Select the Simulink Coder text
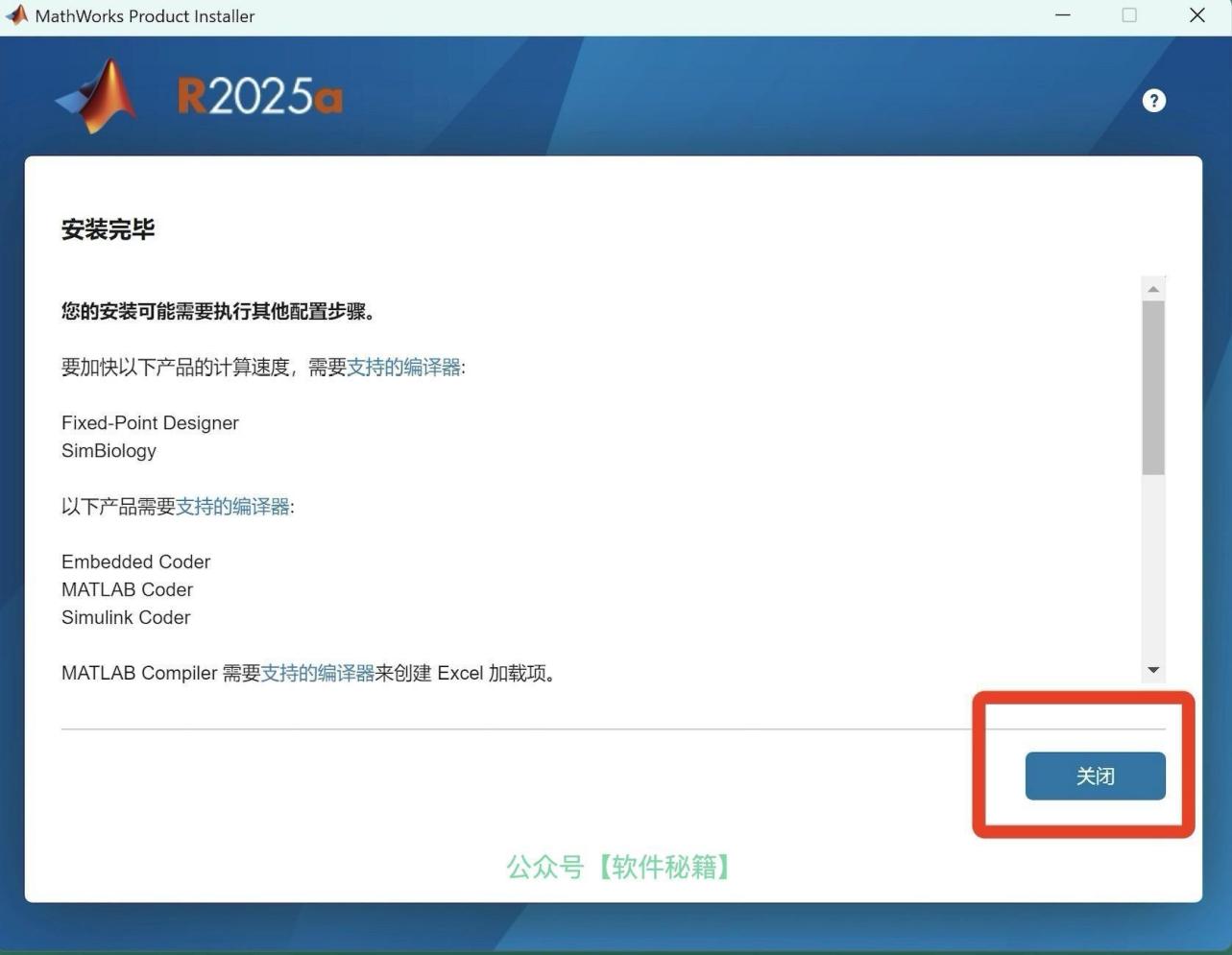1232x955 pixels. tap(126, 618)
